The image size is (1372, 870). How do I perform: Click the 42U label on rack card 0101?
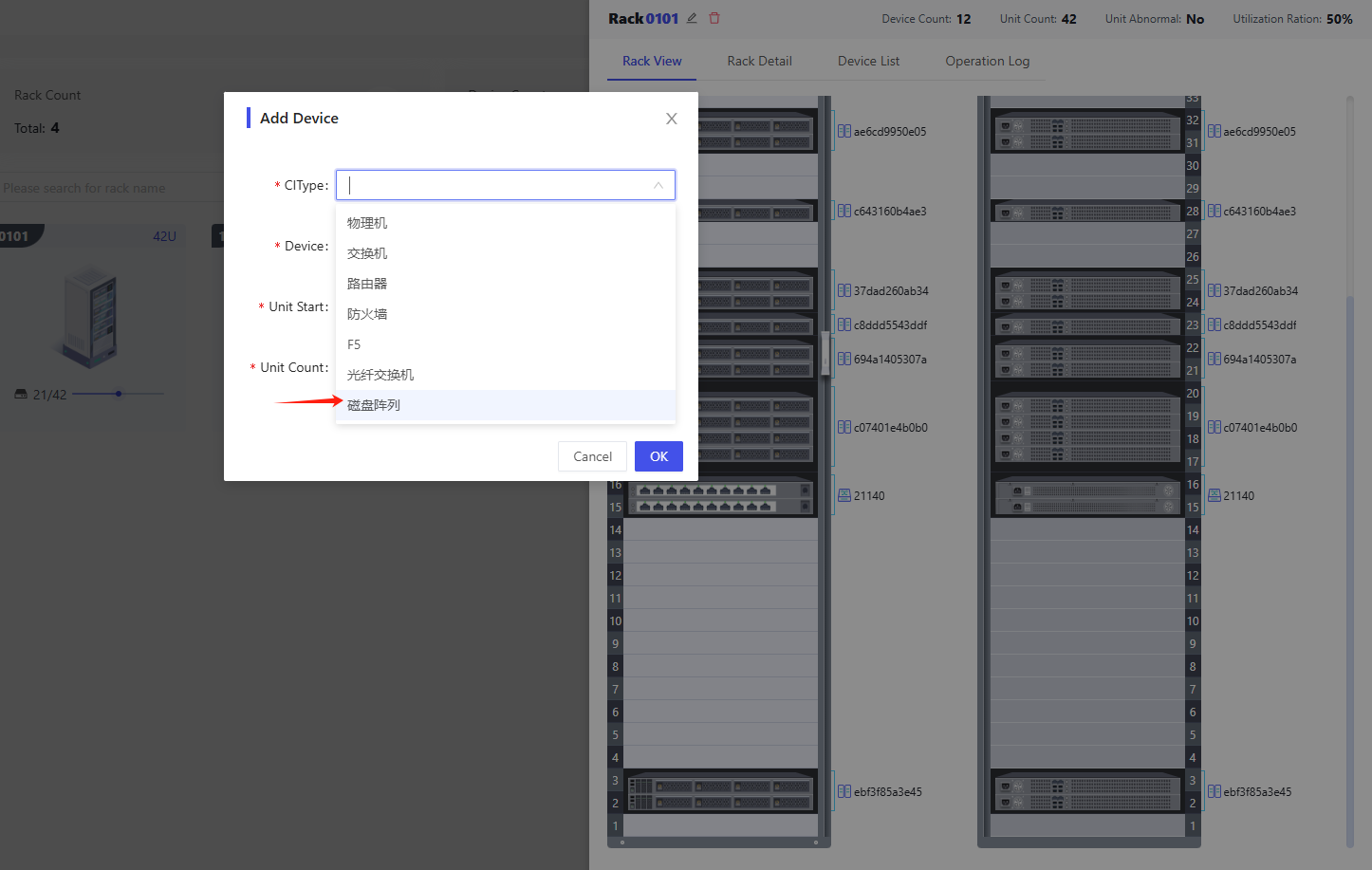click(x=165, y=236)
